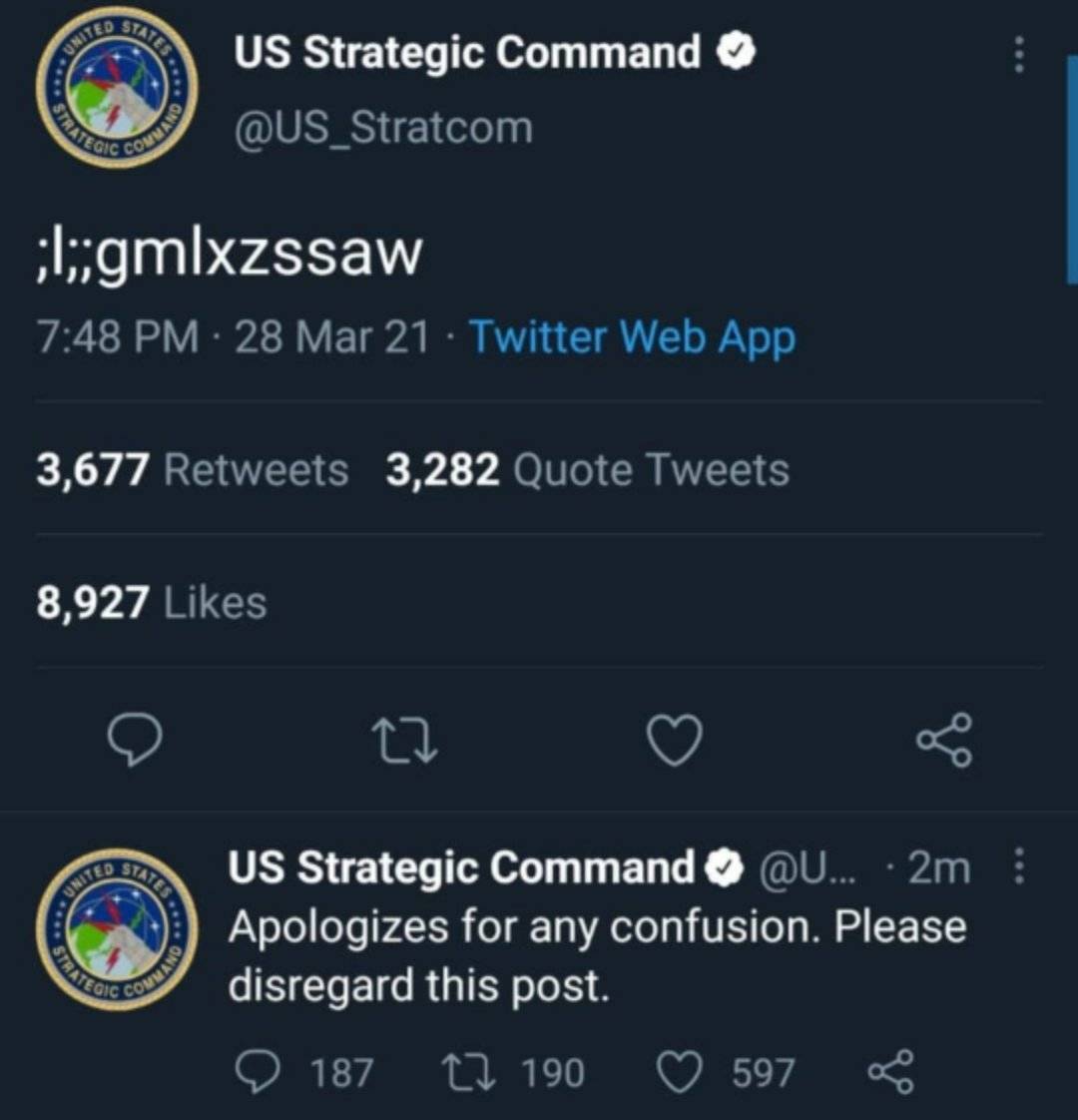View the 8,927 Likes list

click(152, 602)
